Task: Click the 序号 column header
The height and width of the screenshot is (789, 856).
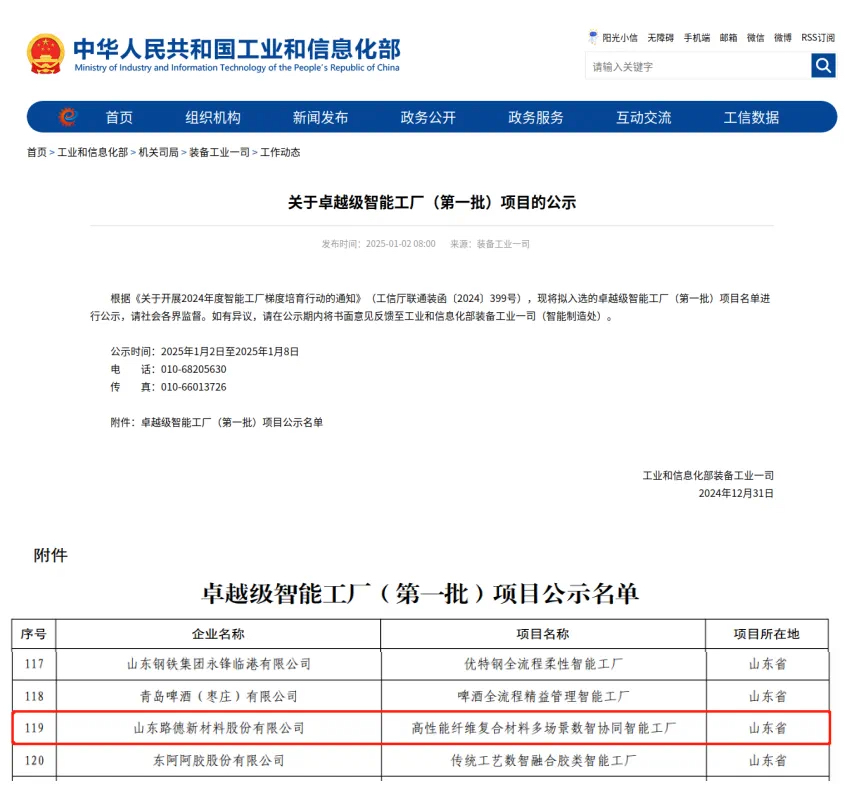Action: pos(34,634)
